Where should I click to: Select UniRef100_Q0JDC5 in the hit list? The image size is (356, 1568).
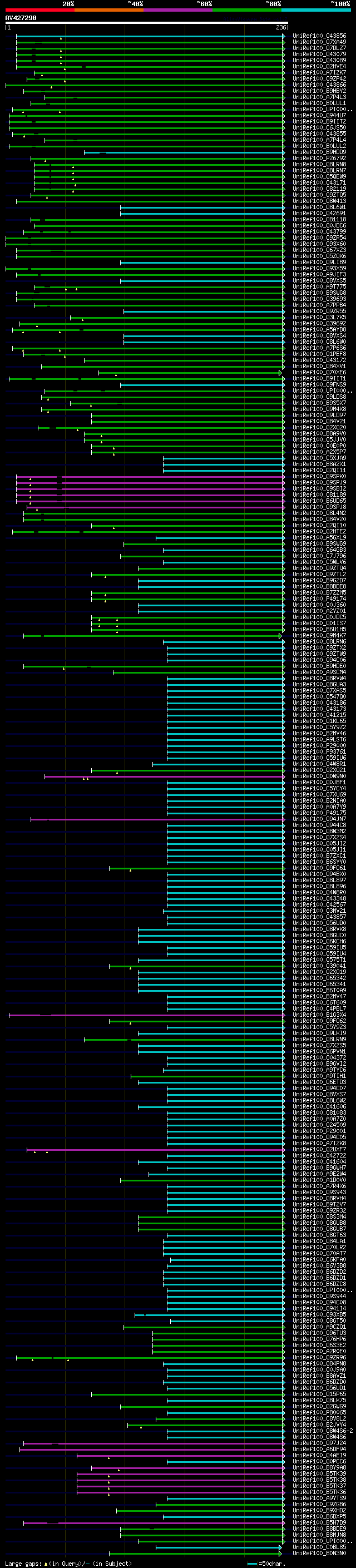click(319, 617)
